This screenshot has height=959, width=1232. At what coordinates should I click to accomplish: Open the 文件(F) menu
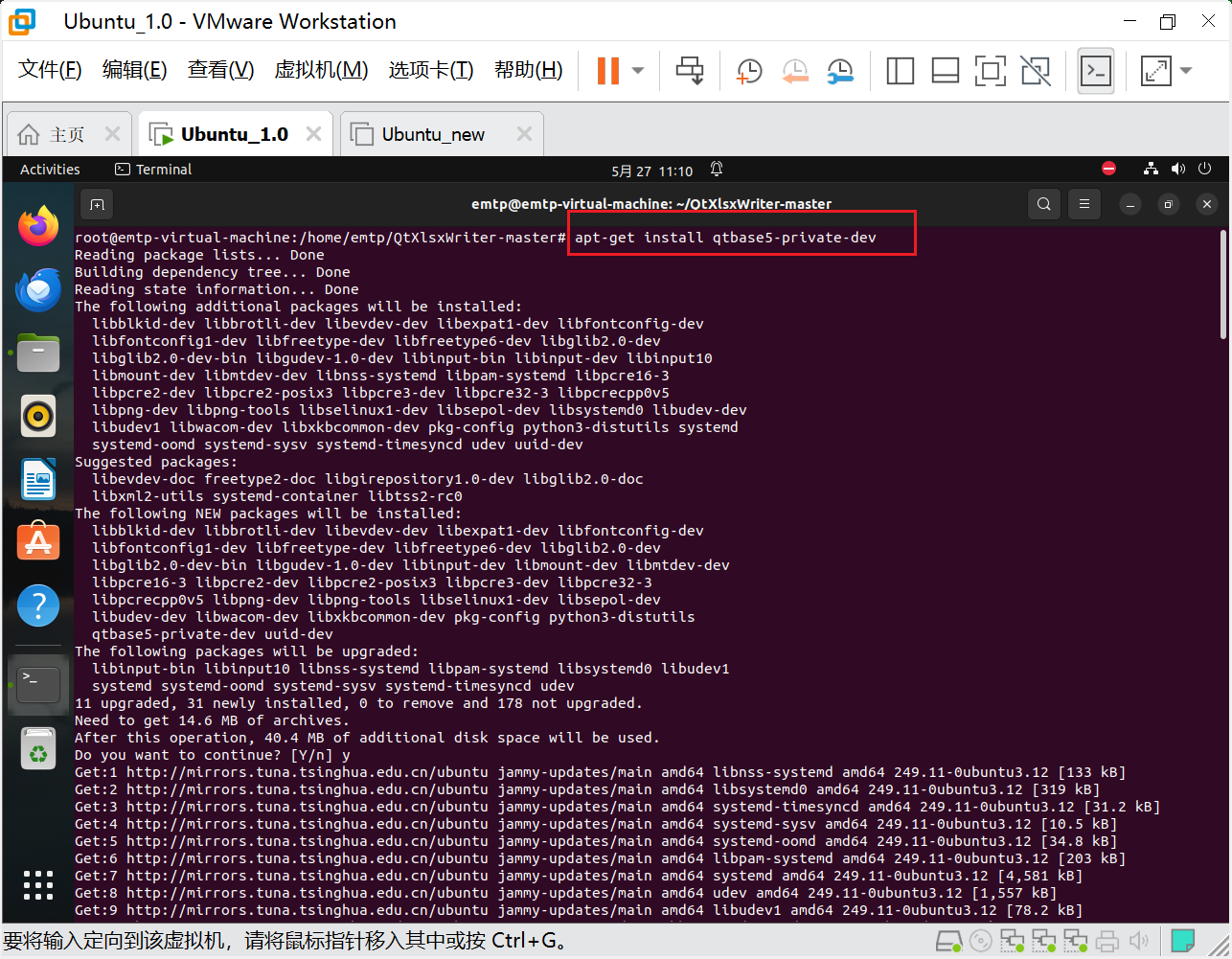(x=50, y=70)
